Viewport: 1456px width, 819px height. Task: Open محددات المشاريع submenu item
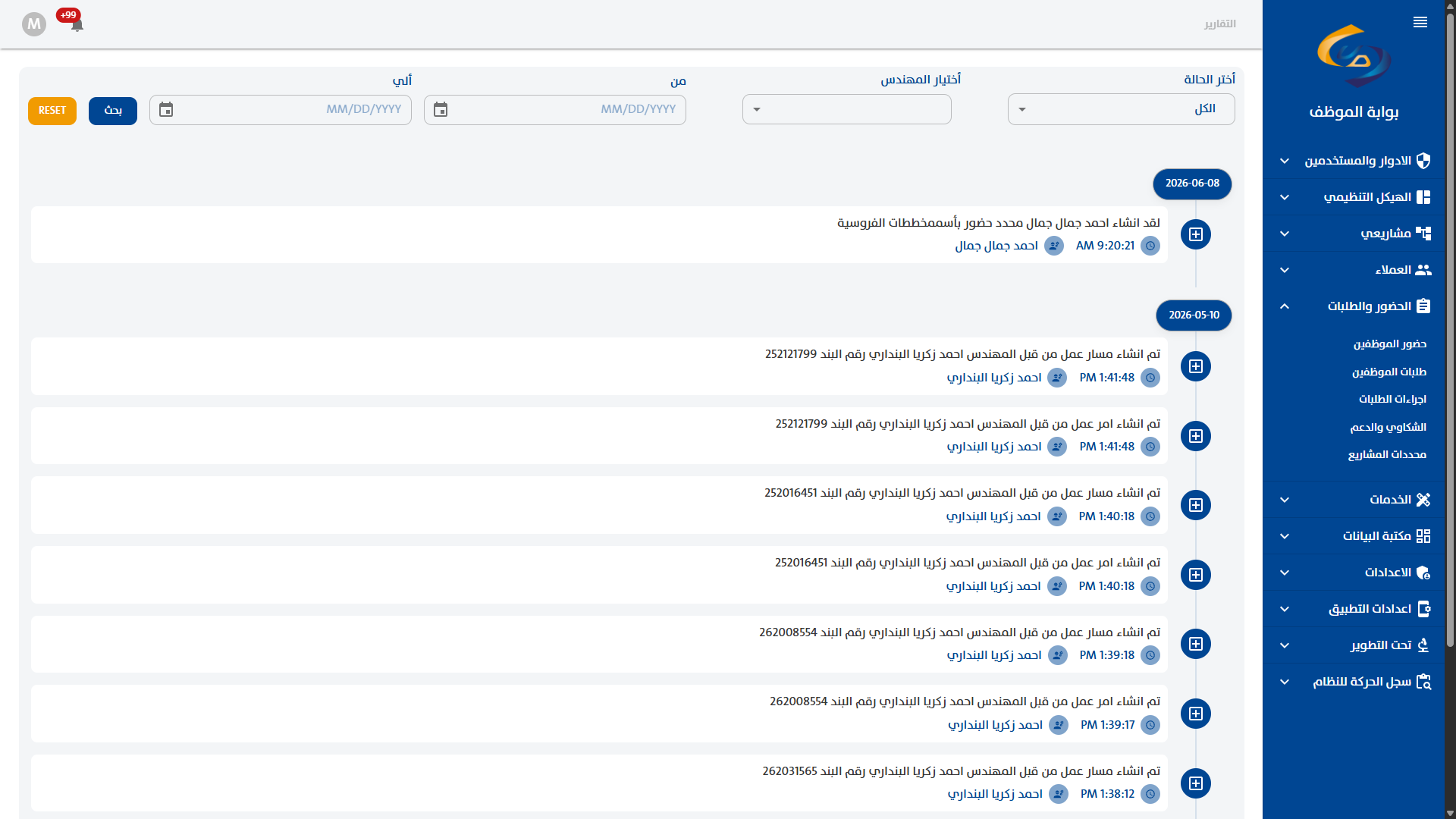tap(1387, 454)
